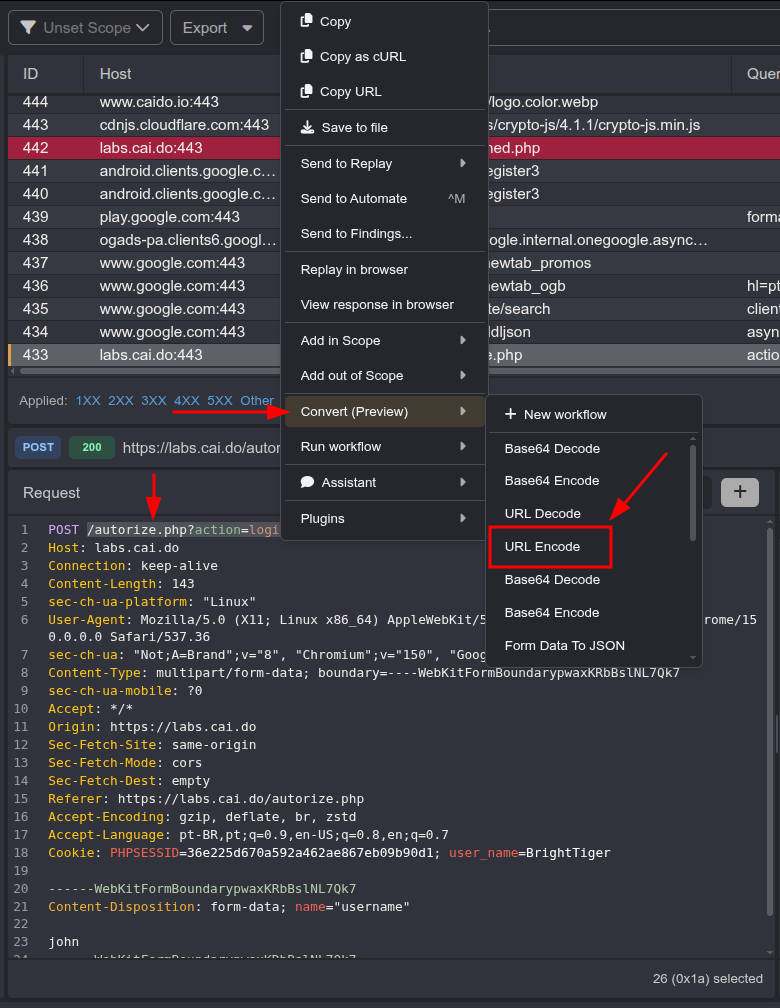Click the Host column header
The image size is (780, 1008).
point(116,74)
